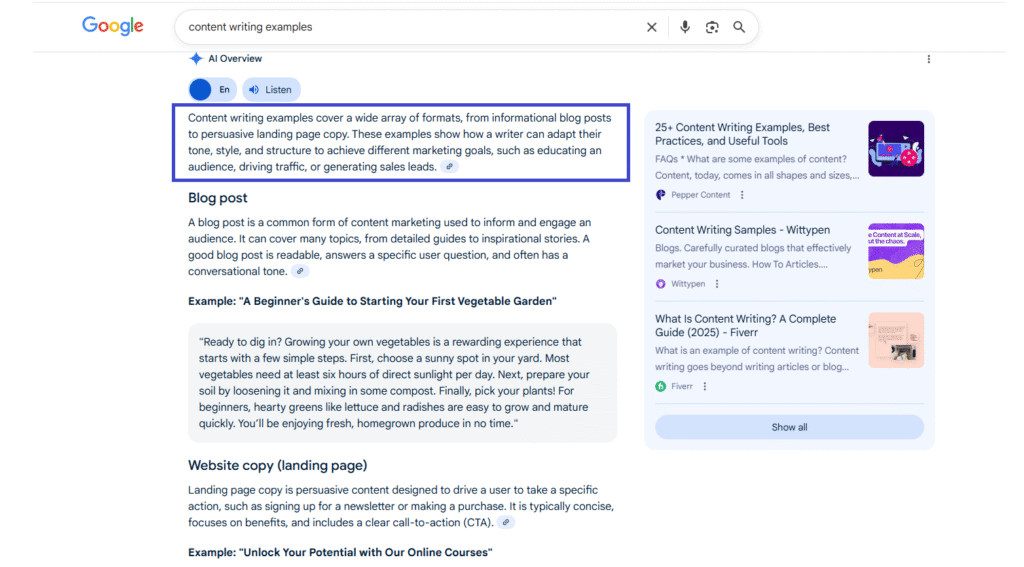
Task: Click the Google logo
Action: 112,27
